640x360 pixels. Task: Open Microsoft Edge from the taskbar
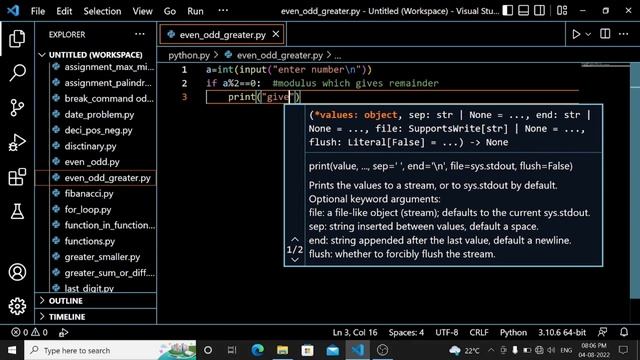coord(258,350)
